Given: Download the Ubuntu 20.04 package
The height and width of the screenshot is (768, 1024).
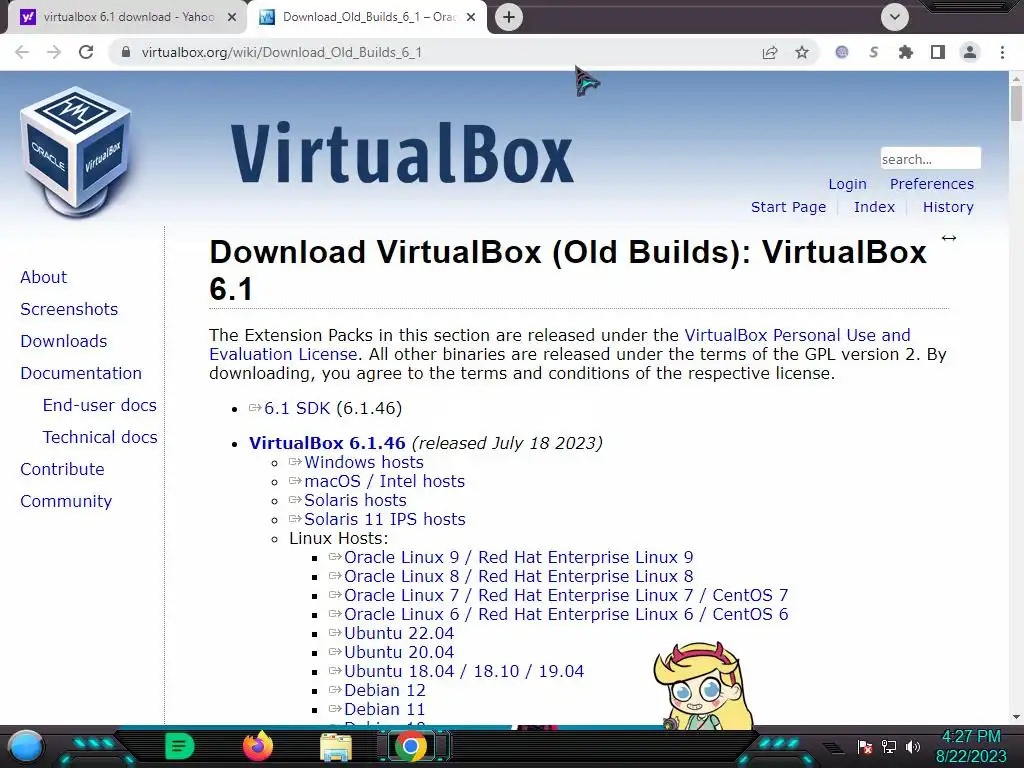Looking at the screenshot, I should pyautogui.click(x=398, y=652).
